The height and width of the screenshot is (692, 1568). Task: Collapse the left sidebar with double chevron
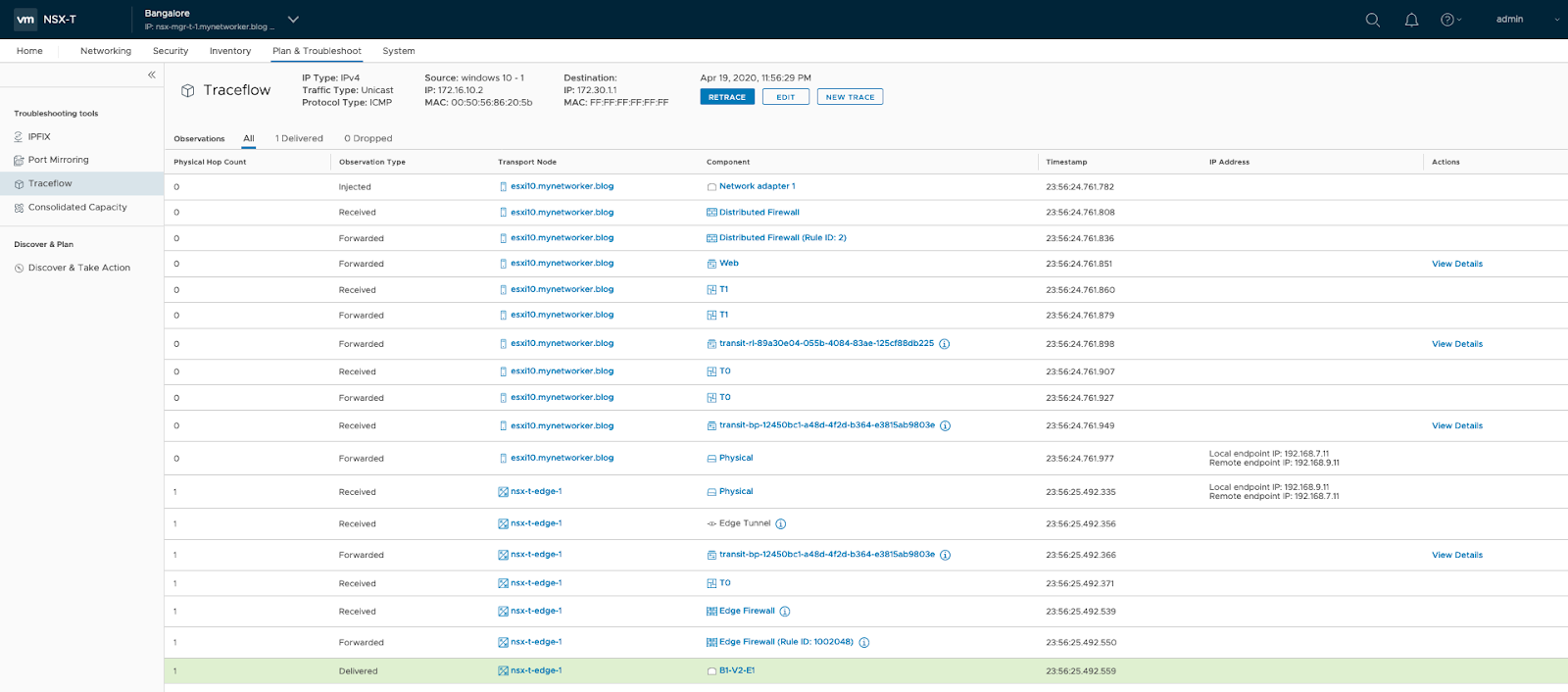click(x=152, y=74)
